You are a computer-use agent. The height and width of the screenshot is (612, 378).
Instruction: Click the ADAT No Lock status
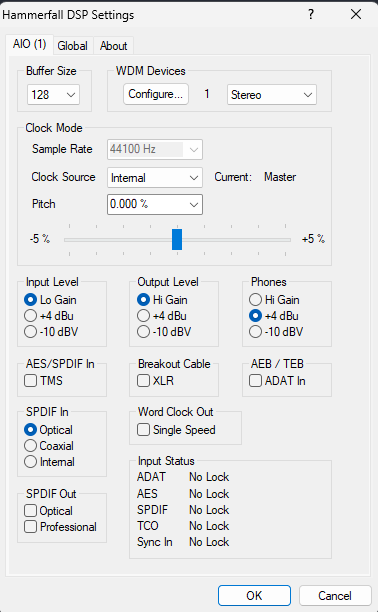coord(209,477)
